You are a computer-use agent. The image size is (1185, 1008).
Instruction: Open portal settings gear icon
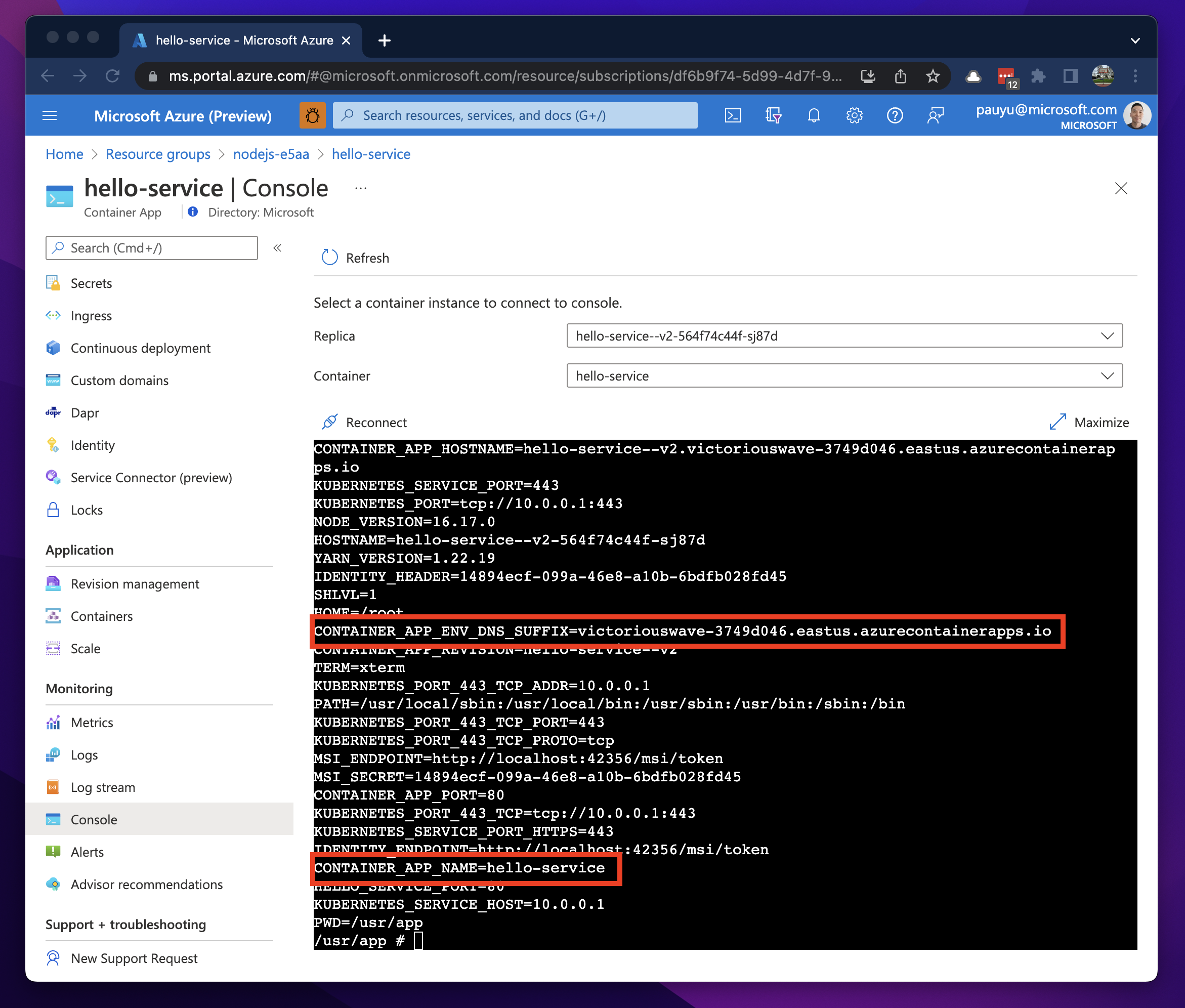point(854,116)
